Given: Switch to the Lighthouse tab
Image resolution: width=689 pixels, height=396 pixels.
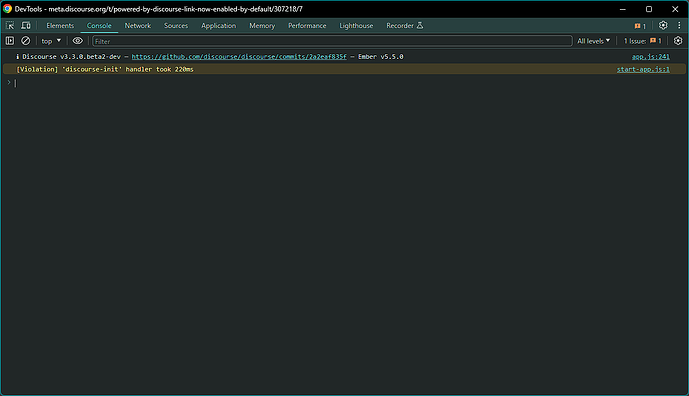Looking at the screenshot, I should 356,25.
